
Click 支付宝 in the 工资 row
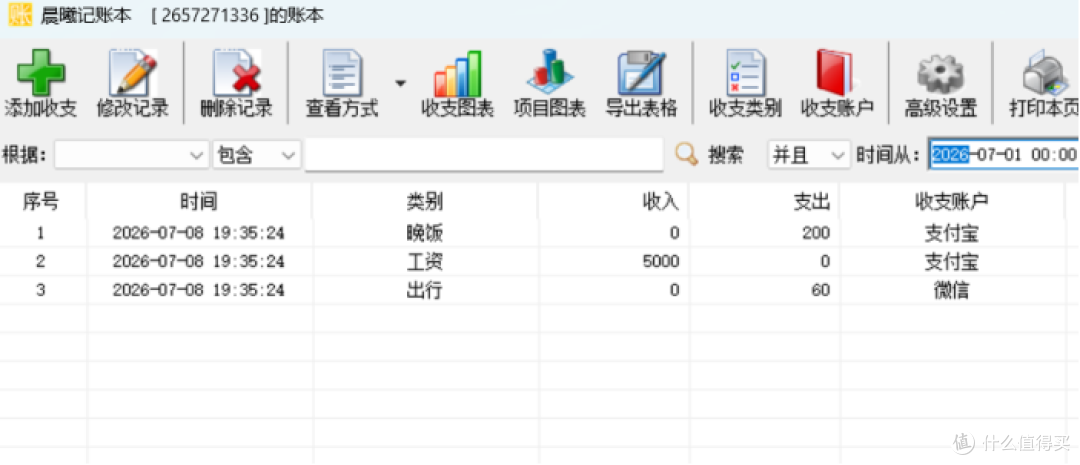(x=952, y=262)
